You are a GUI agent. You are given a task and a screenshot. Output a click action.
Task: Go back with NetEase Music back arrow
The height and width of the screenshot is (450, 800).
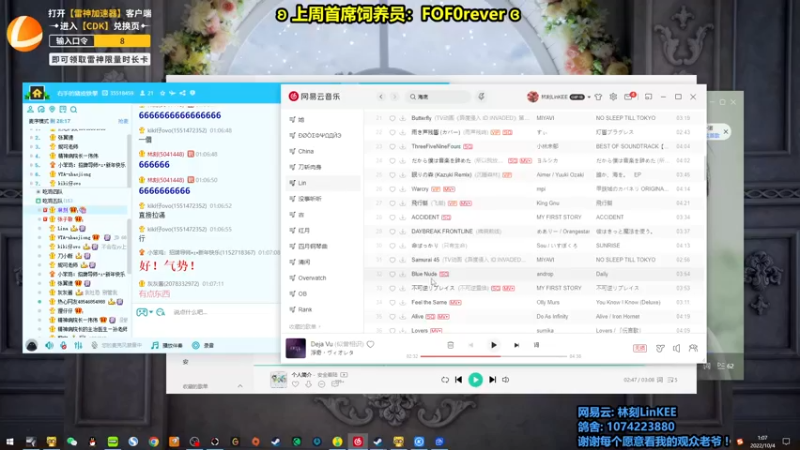coord(381,96)
